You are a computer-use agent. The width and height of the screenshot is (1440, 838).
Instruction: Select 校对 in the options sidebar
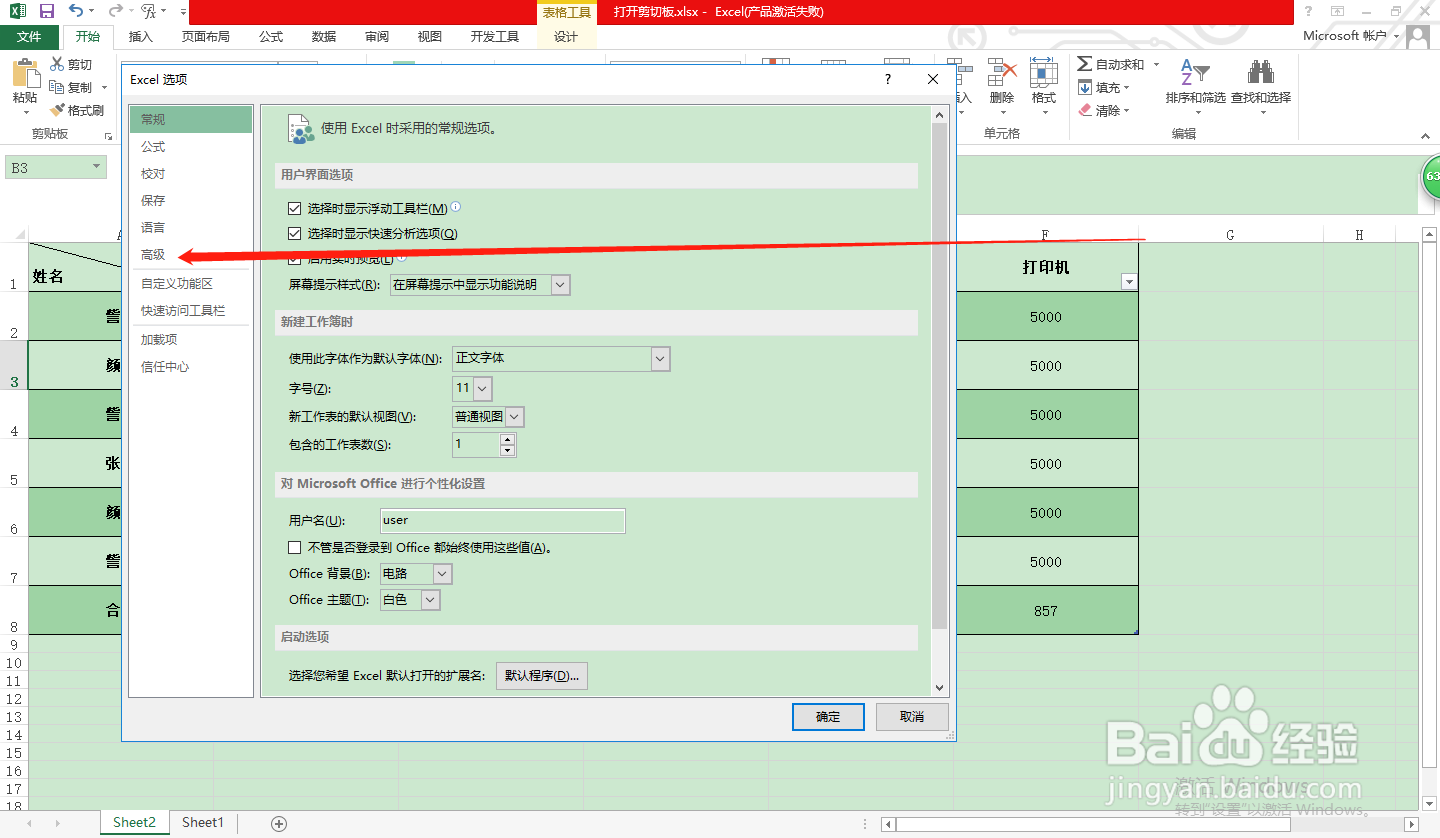190,174
